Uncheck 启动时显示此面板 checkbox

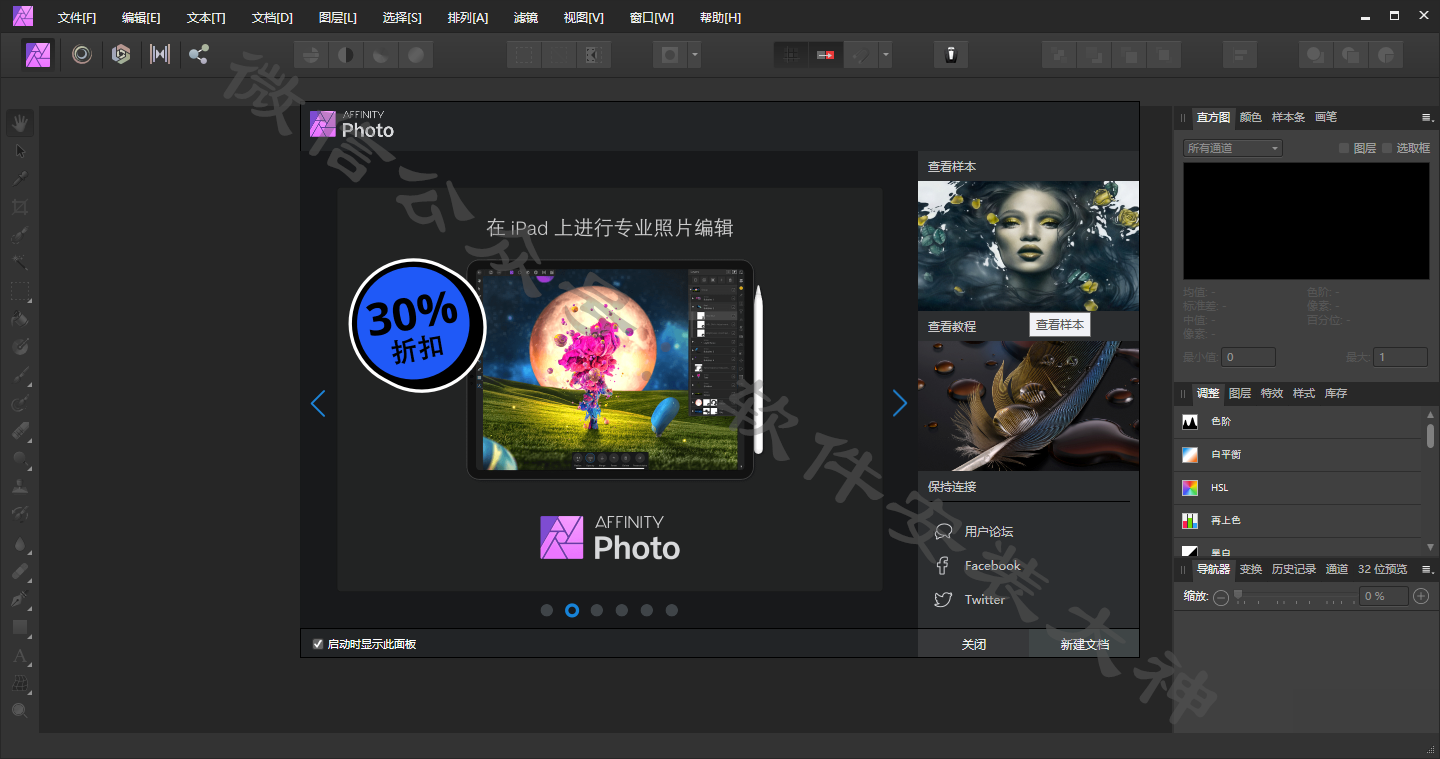pyautogui.click(x=318, y=644)
